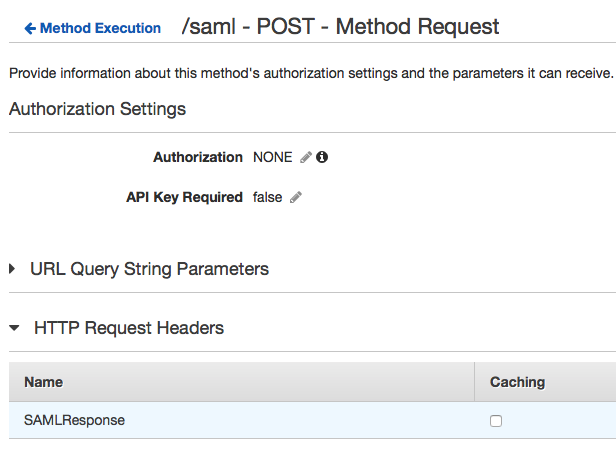This screenshot has height=451, width=616.
Task: Show Authorization info via the info icon
Action: pos(322,157)
